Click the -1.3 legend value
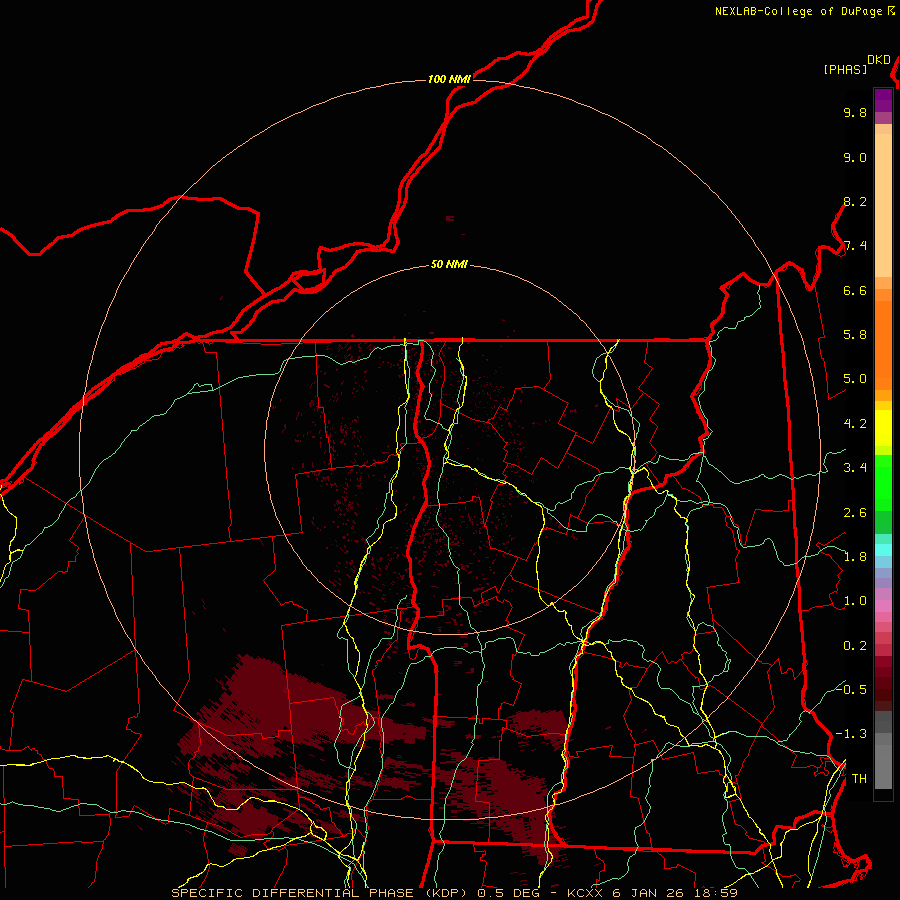This screenshot has width=900, height=900. [851, 734]
